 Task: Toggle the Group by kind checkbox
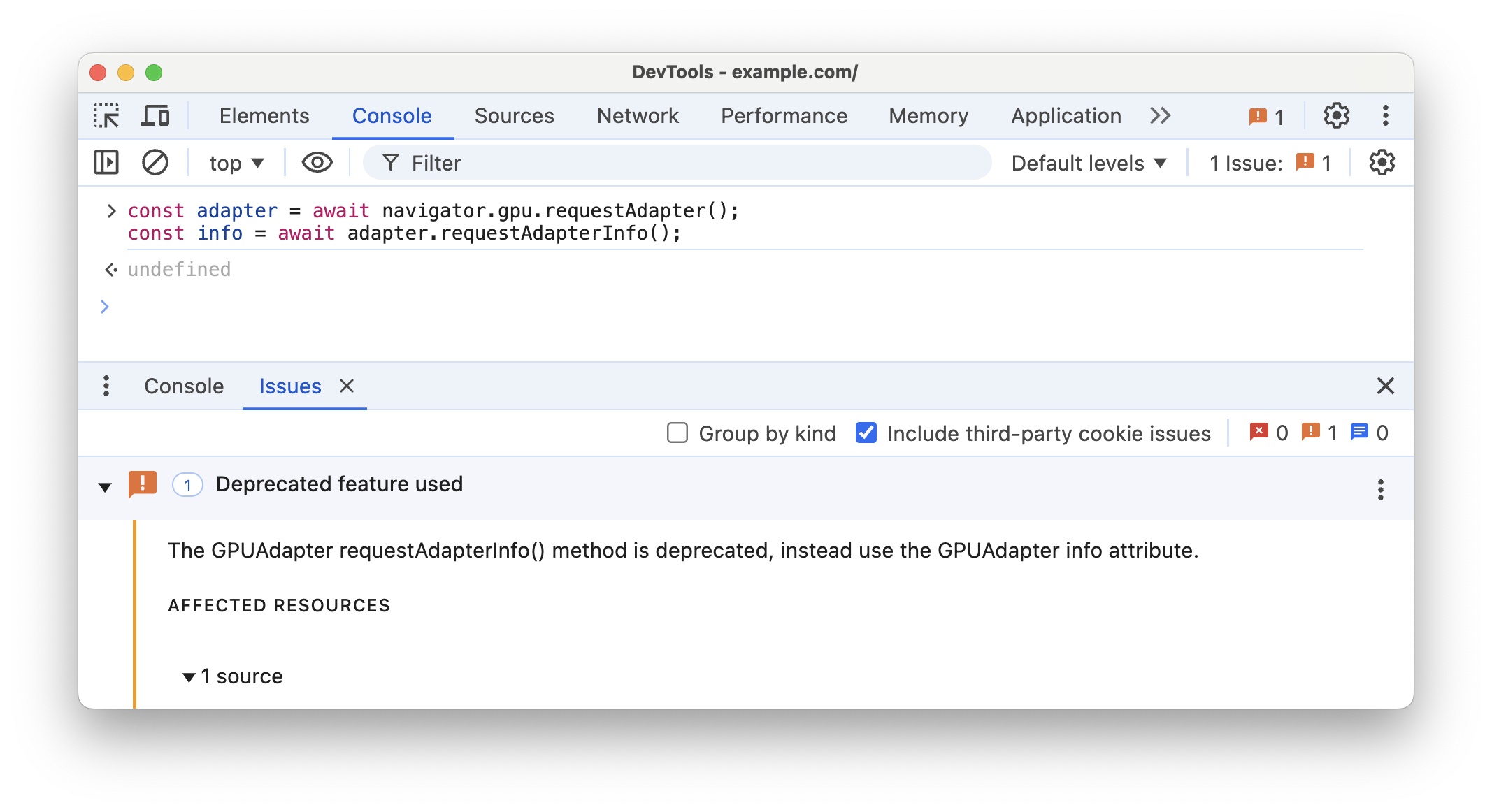pos(677,432)
